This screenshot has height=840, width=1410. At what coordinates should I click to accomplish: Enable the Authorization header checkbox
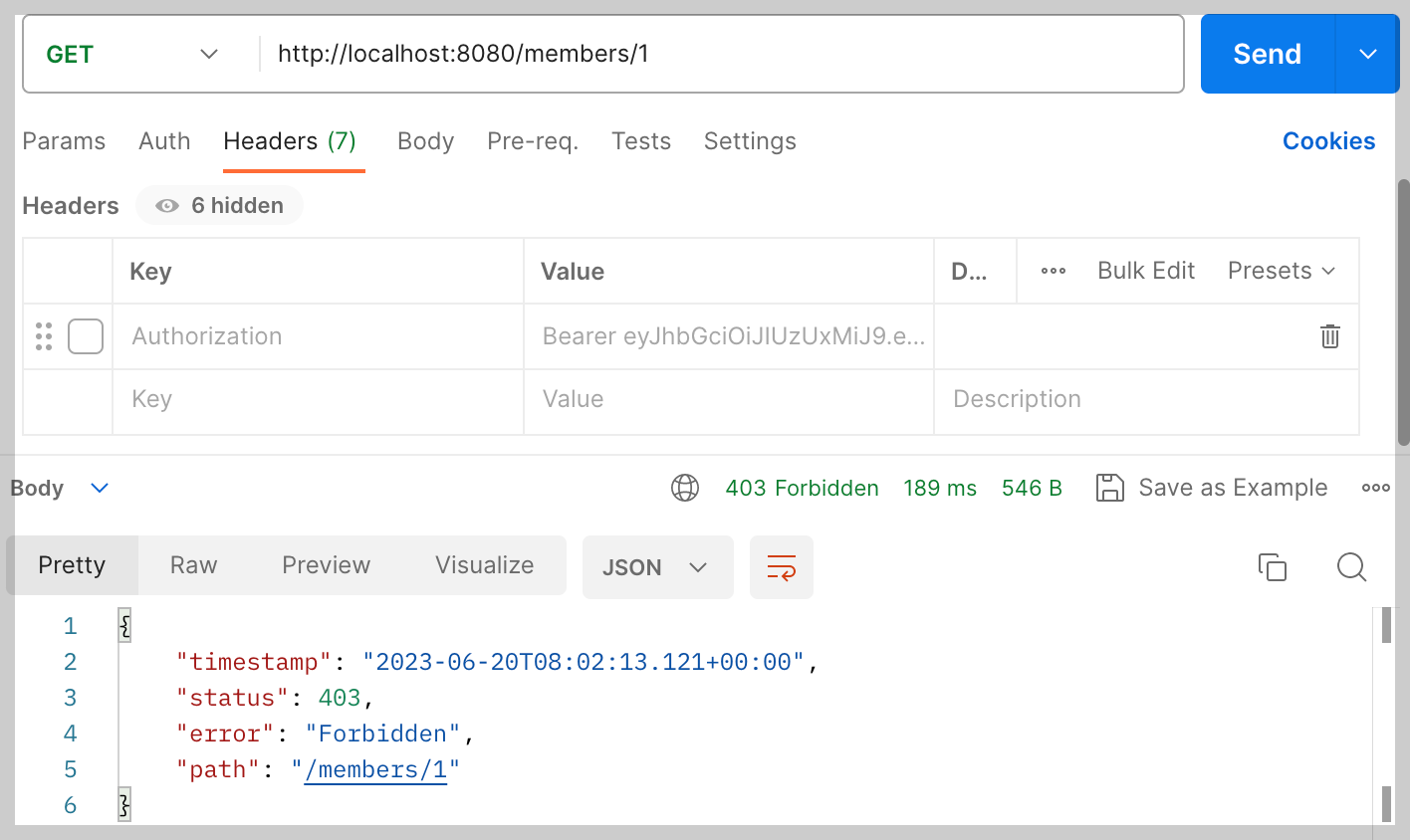[86, 336]
